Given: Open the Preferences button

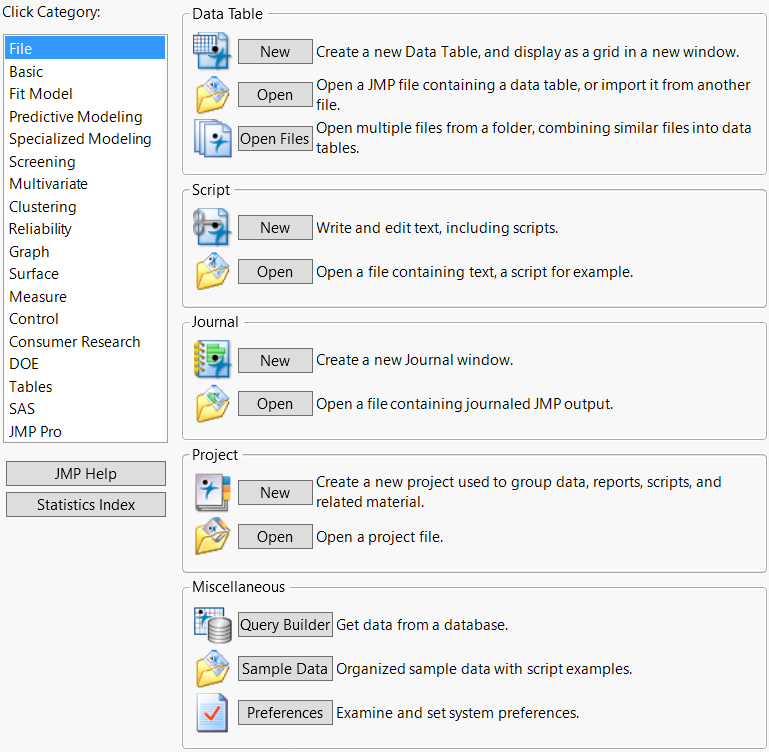Looking at the screenshot, I should (285, 713).
